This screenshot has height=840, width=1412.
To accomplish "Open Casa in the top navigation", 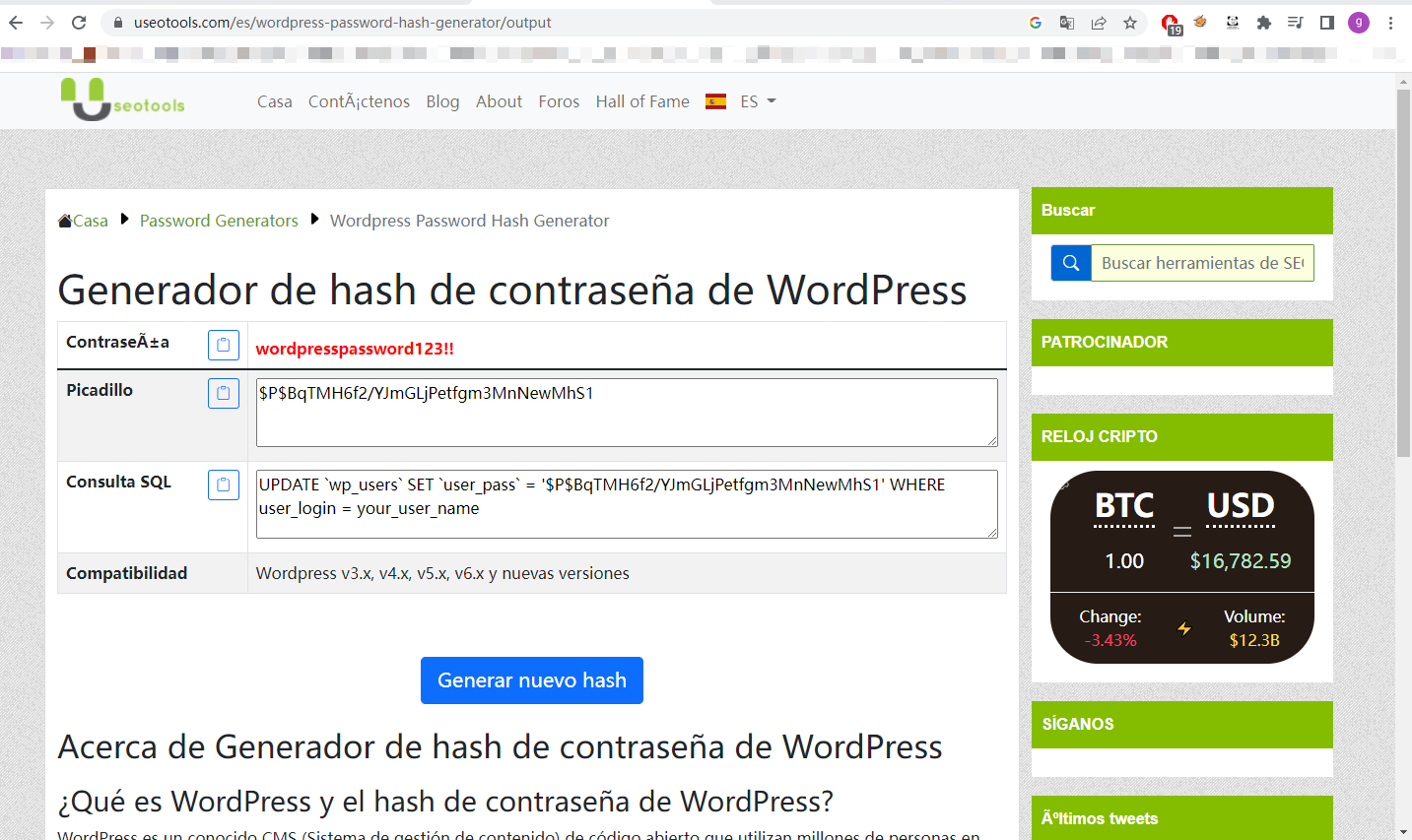I will coord(275,101).
